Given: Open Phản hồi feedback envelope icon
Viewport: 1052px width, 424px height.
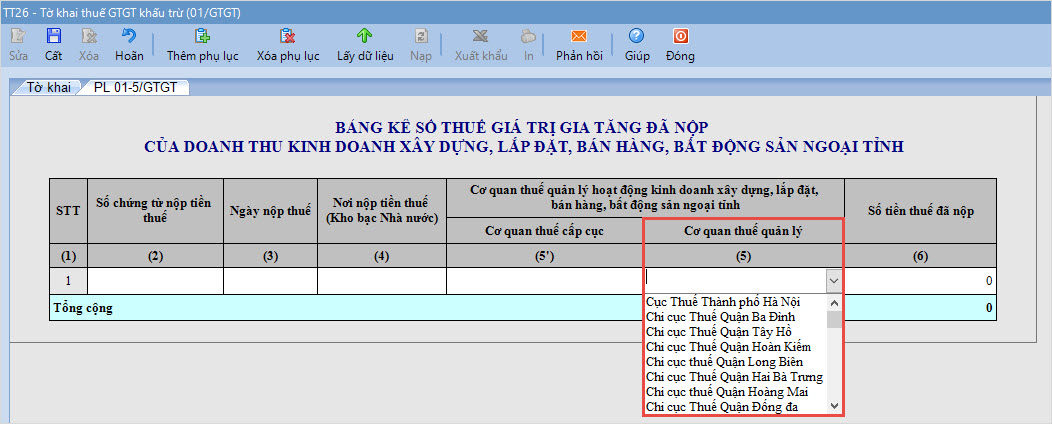Looking at the screenshot, I should [579, 37].
